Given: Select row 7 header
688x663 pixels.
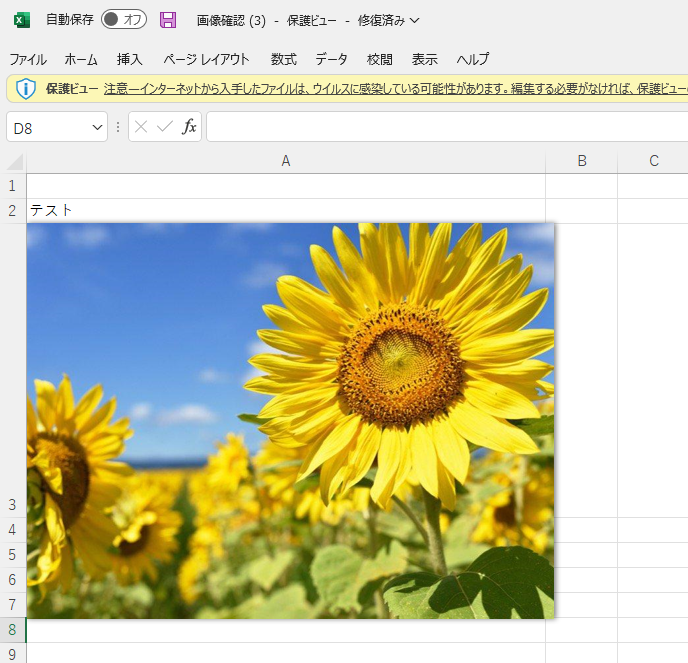Looking at the screenshot, I should 13,605.
